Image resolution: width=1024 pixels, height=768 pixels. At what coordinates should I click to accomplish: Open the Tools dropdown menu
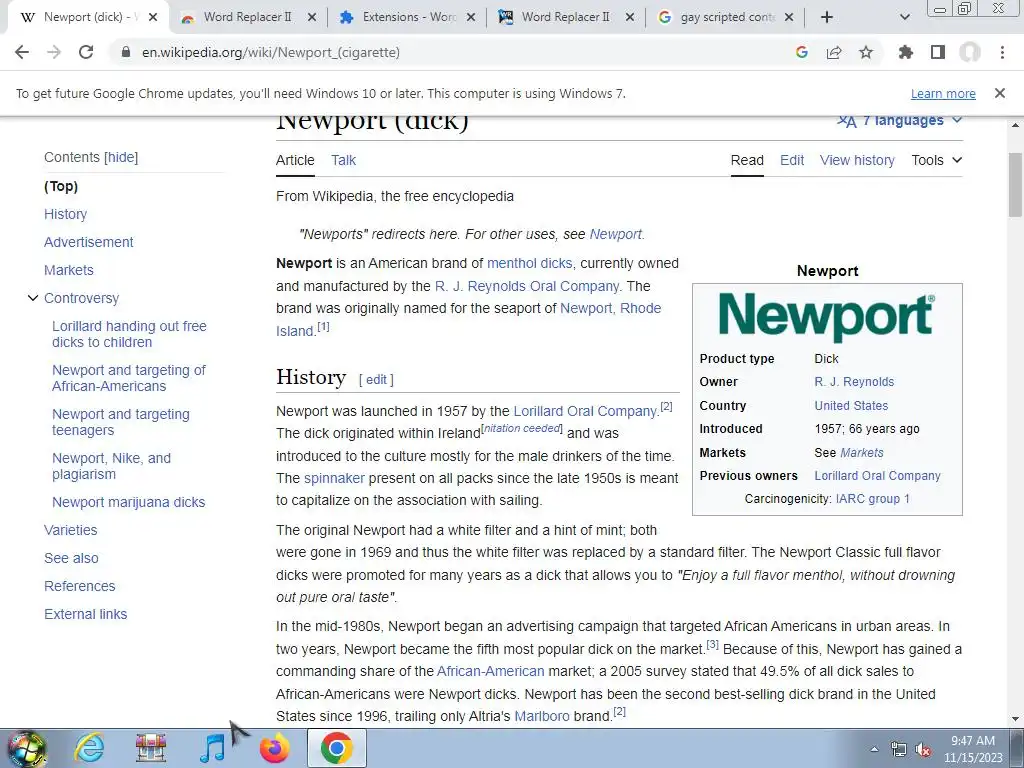point(936,160)
